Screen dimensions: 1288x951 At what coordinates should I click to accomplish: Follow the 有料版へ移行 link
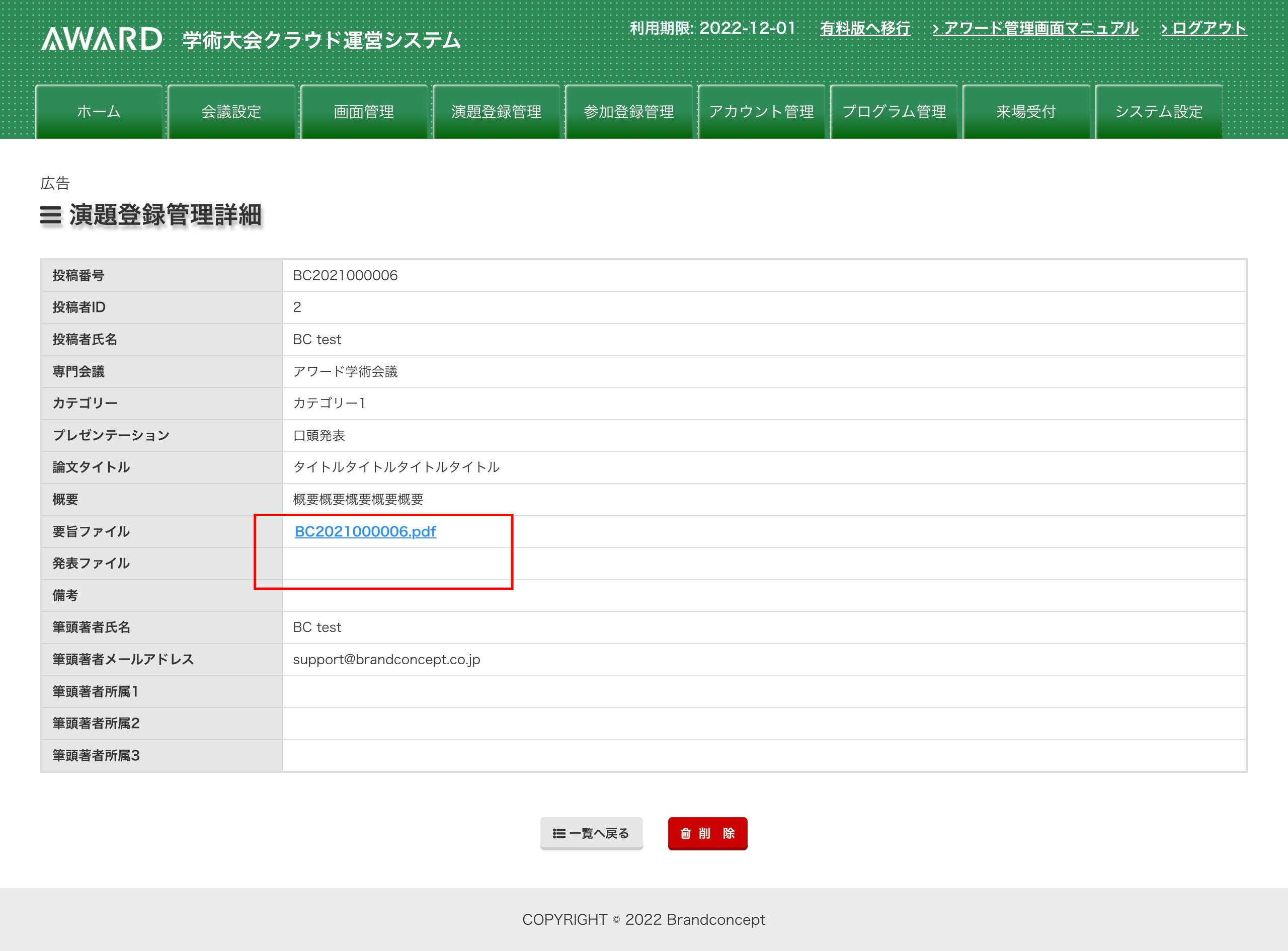coord(865,28)
